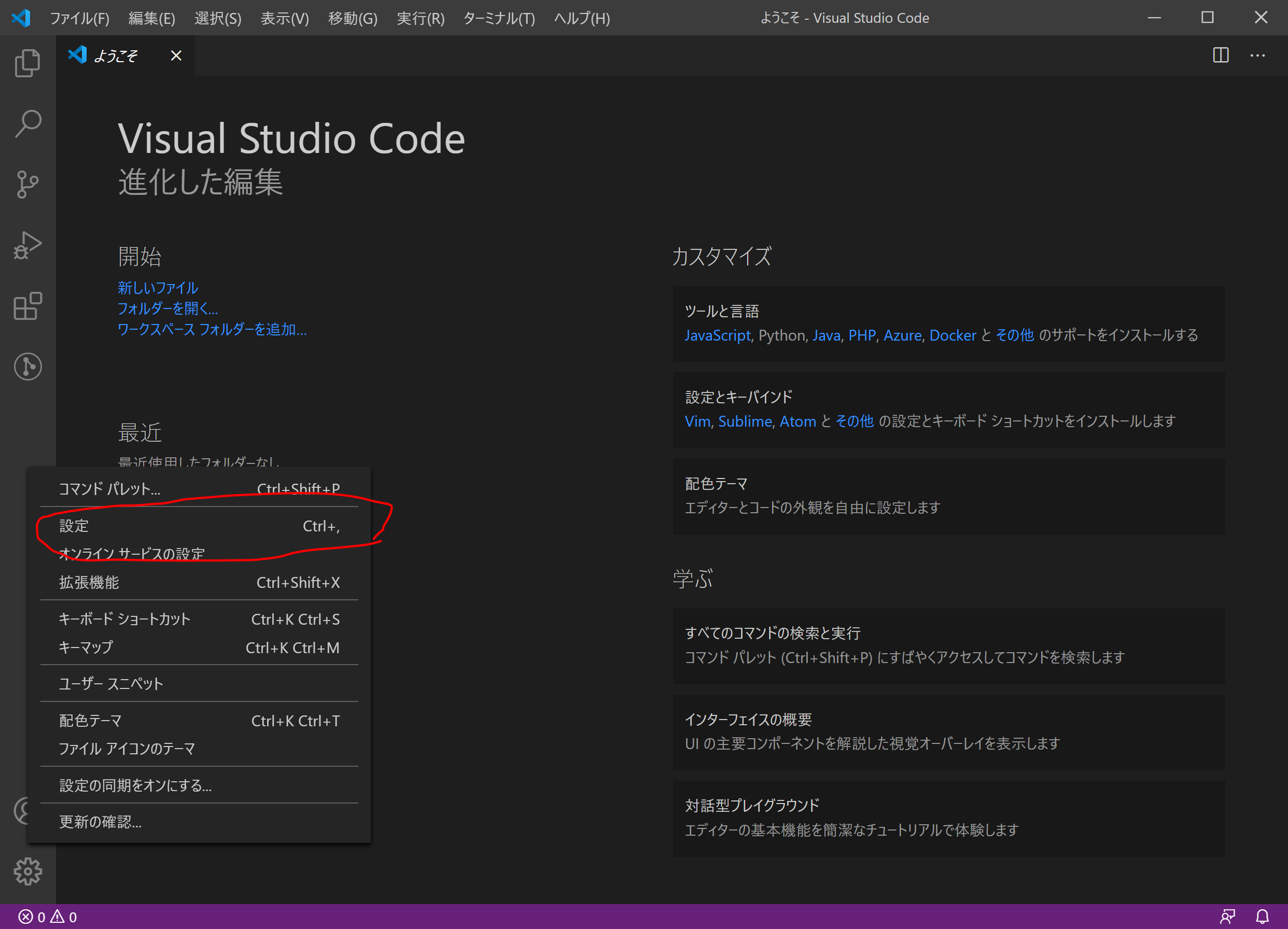Open the Run and Debug view icon
This screenshot has height=929, width=1288.
pos(27,245)
